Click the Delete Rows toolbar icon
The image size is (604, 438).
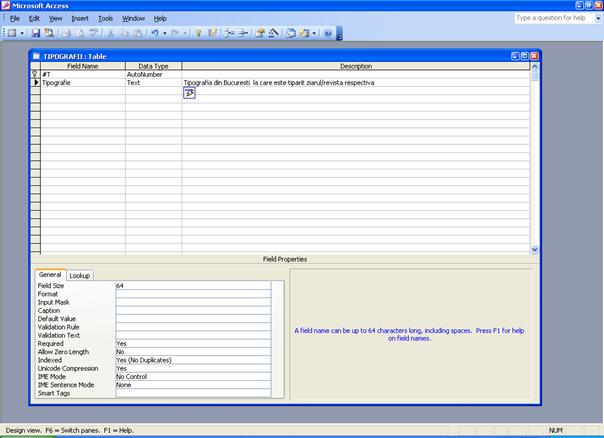[x=242, y=33]
